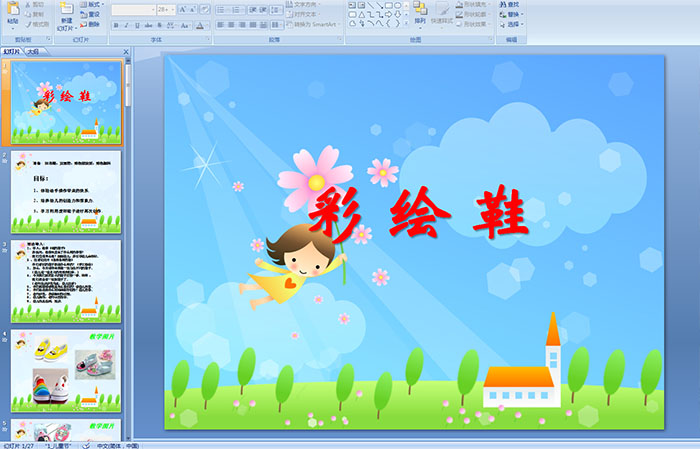Select the Oval shape in gallery
This screenshot has height=449, width=700.
coord(397,5)
